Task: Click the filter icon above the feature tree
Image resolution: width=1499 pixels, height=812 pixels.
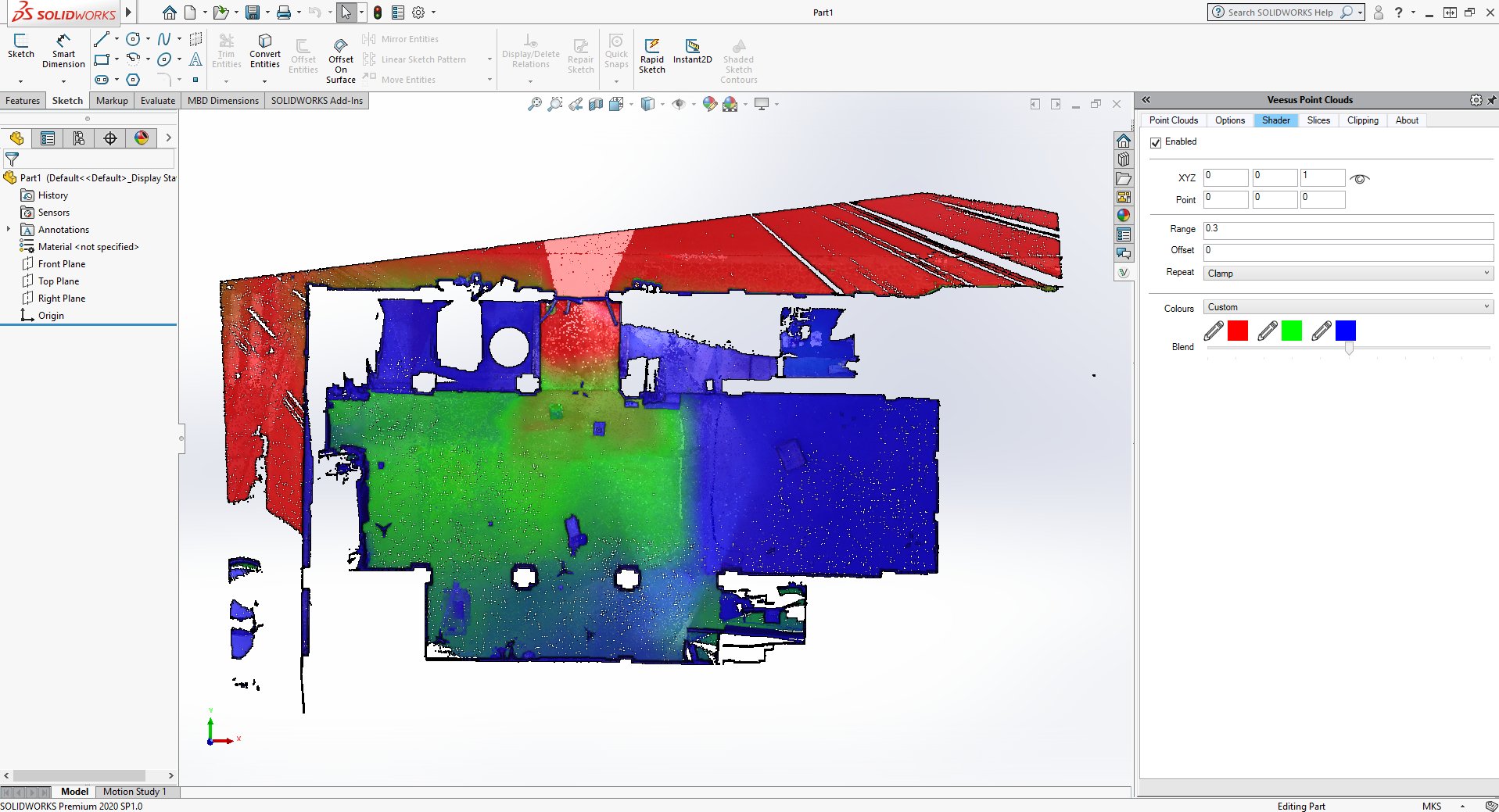Action: click(x=11, y=159)
